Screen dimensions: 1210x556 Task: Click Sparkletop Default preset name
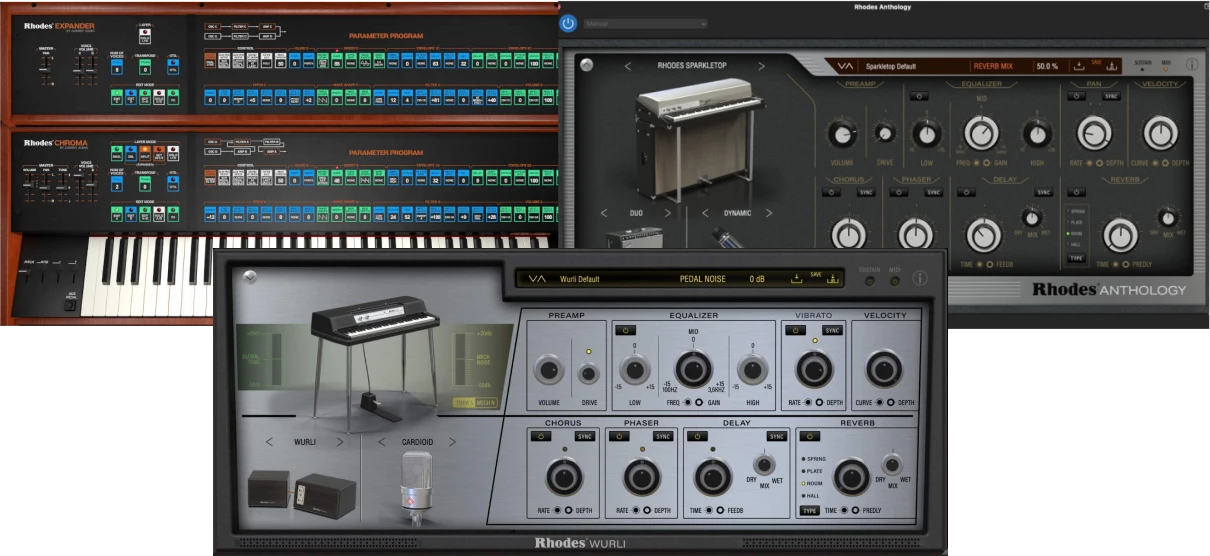coord(891,66)
